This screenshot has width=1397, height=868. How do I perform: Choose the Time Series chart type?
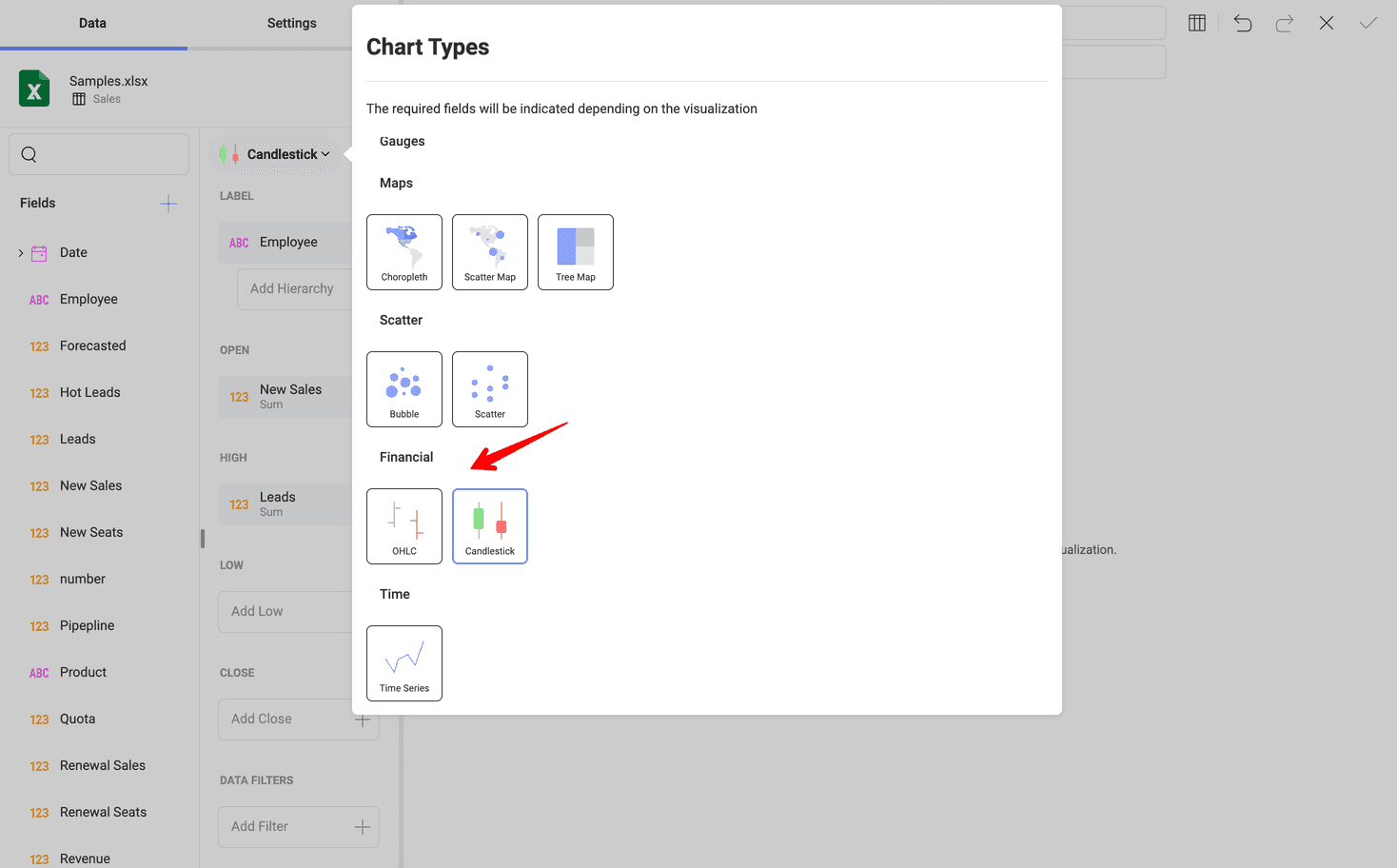click(404, 663)
